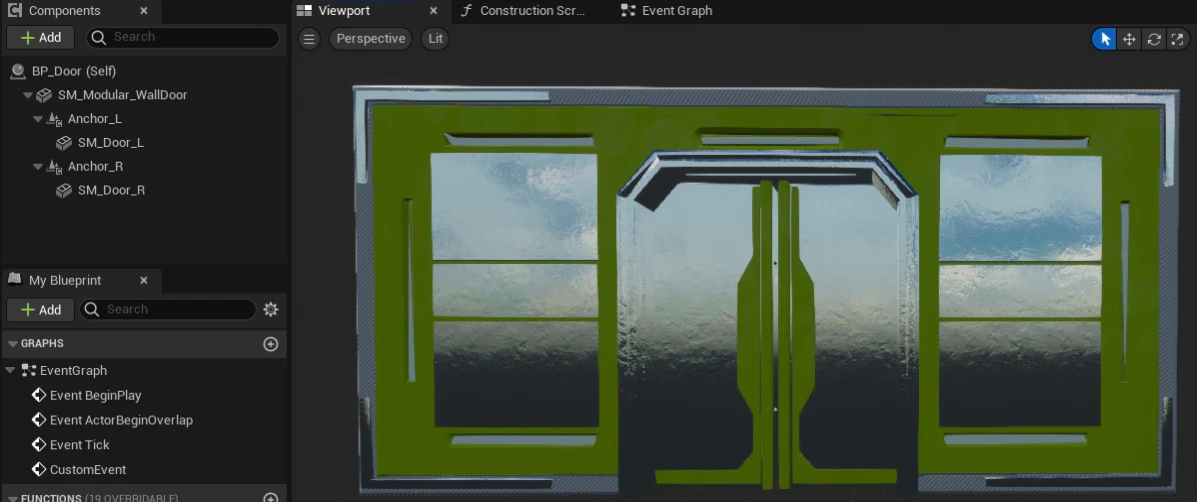Add a new function with plus icon
This screenshot has width=1197, height=502.
click(x=270, y=498)
